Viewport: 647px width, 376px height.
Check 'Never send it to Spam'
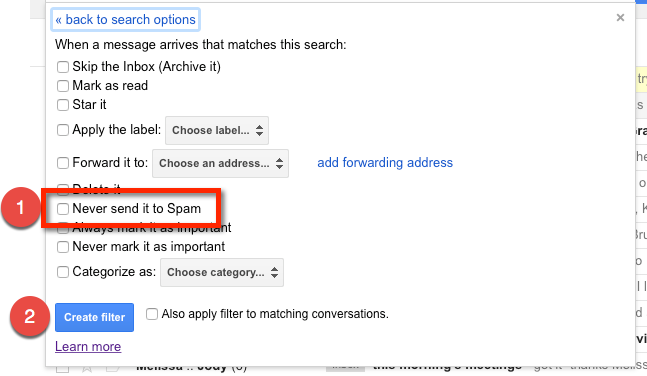[63, 209]
